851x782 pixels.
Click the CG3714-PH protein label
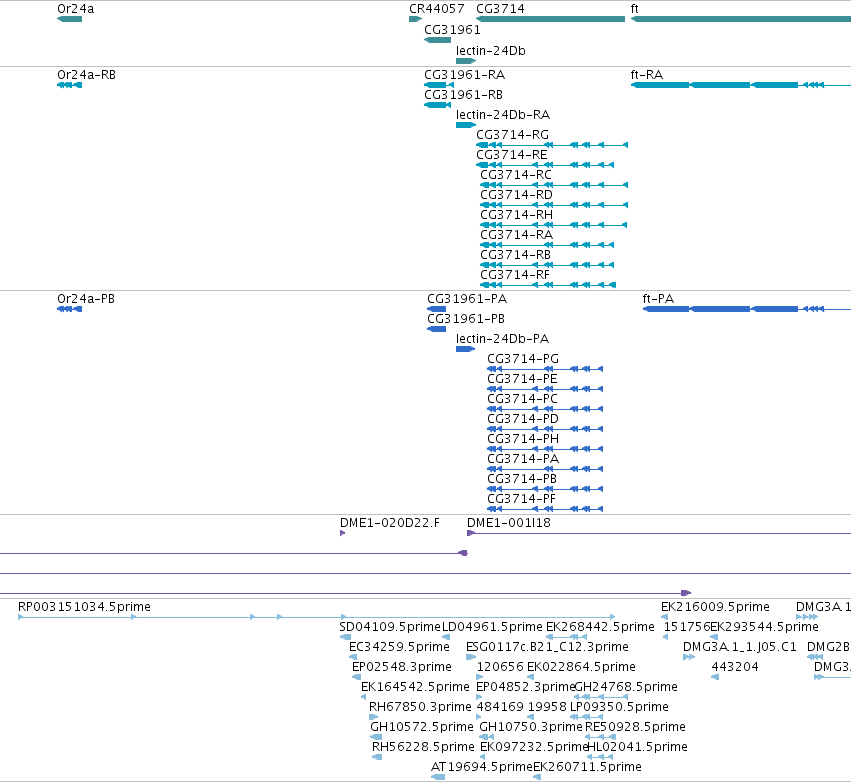tap(523, 439)
